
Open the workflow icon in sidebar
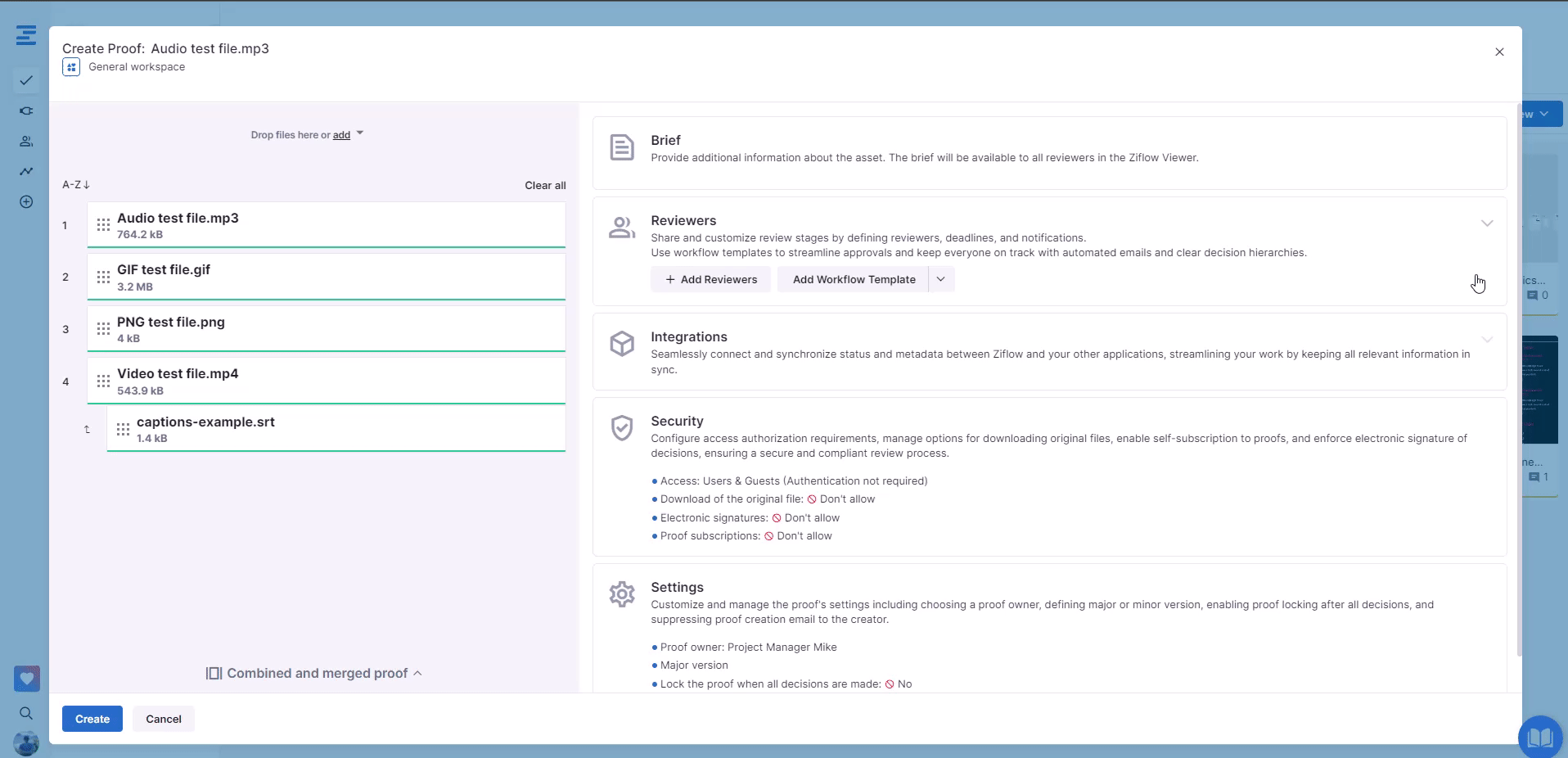tap(26, 111)
